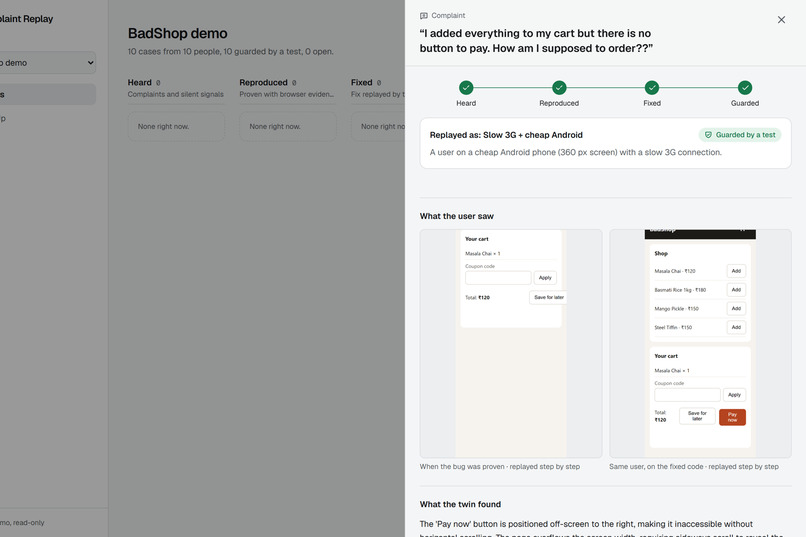The height and width of the screenshot is (537, 806).
Task: Click the cheap Android phone description text
Action: [575, 152]
